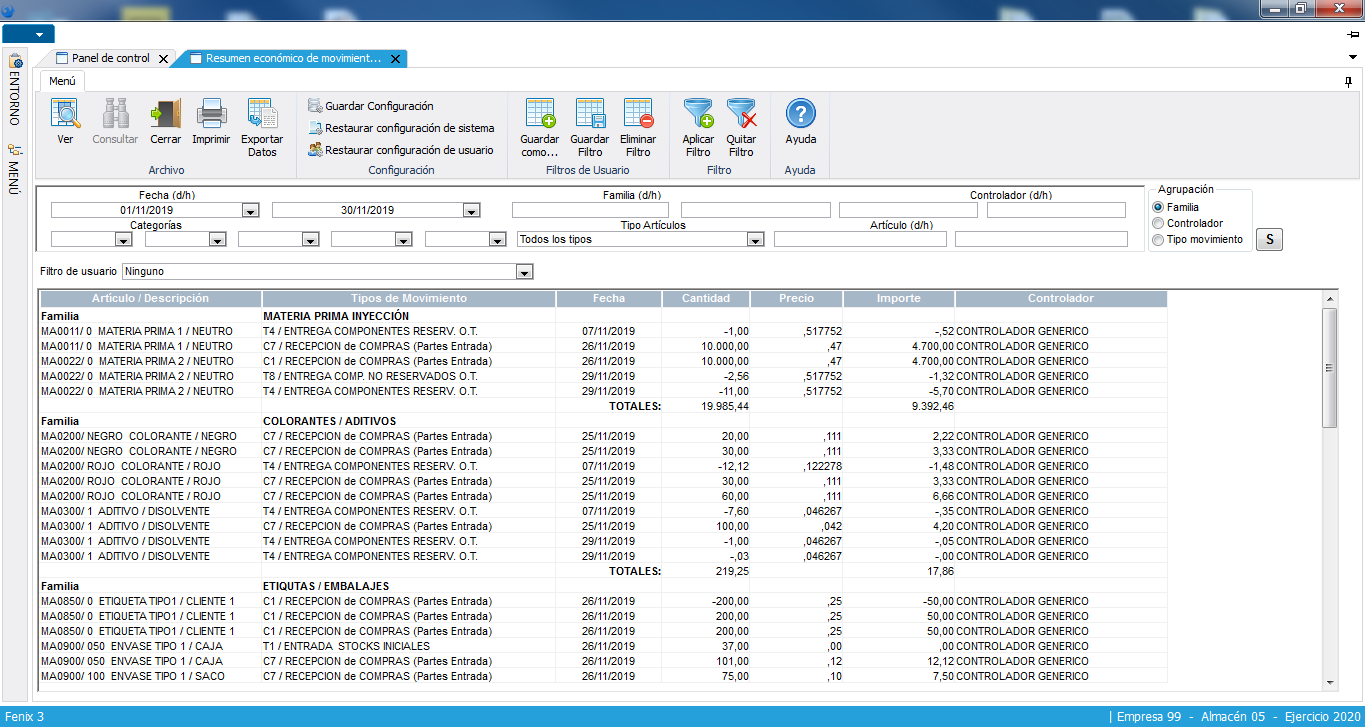This screenshot has height=727, width=1365.
Task: Expand the Filtro de usuario dropdown
Action: point(523,272)
